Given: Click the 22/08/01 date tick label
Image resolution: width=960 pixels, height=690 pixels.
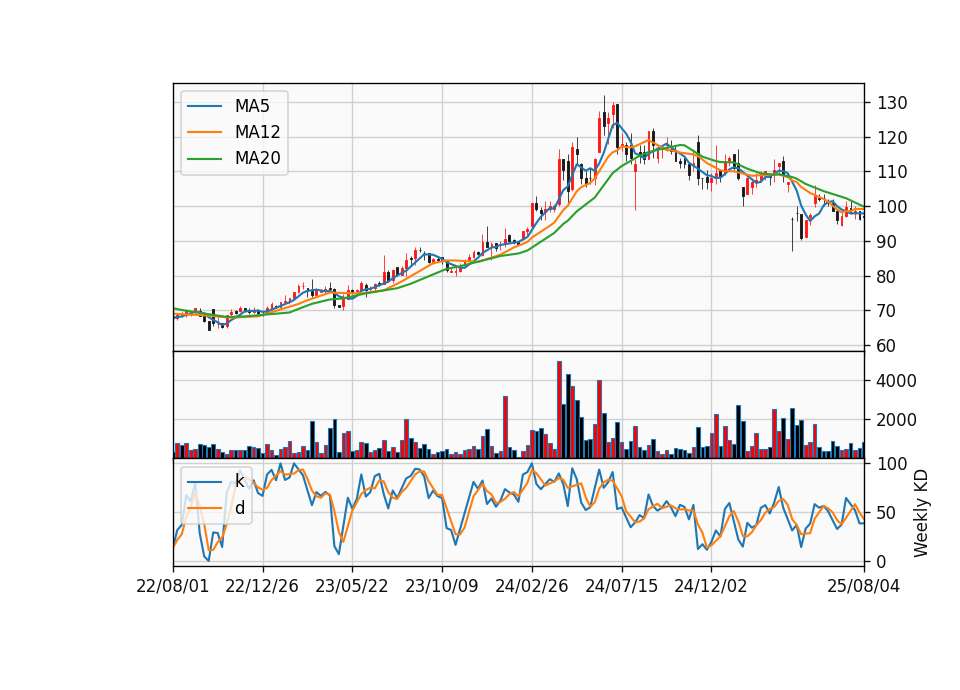Looking at the screenshot, I should (173, 586).
